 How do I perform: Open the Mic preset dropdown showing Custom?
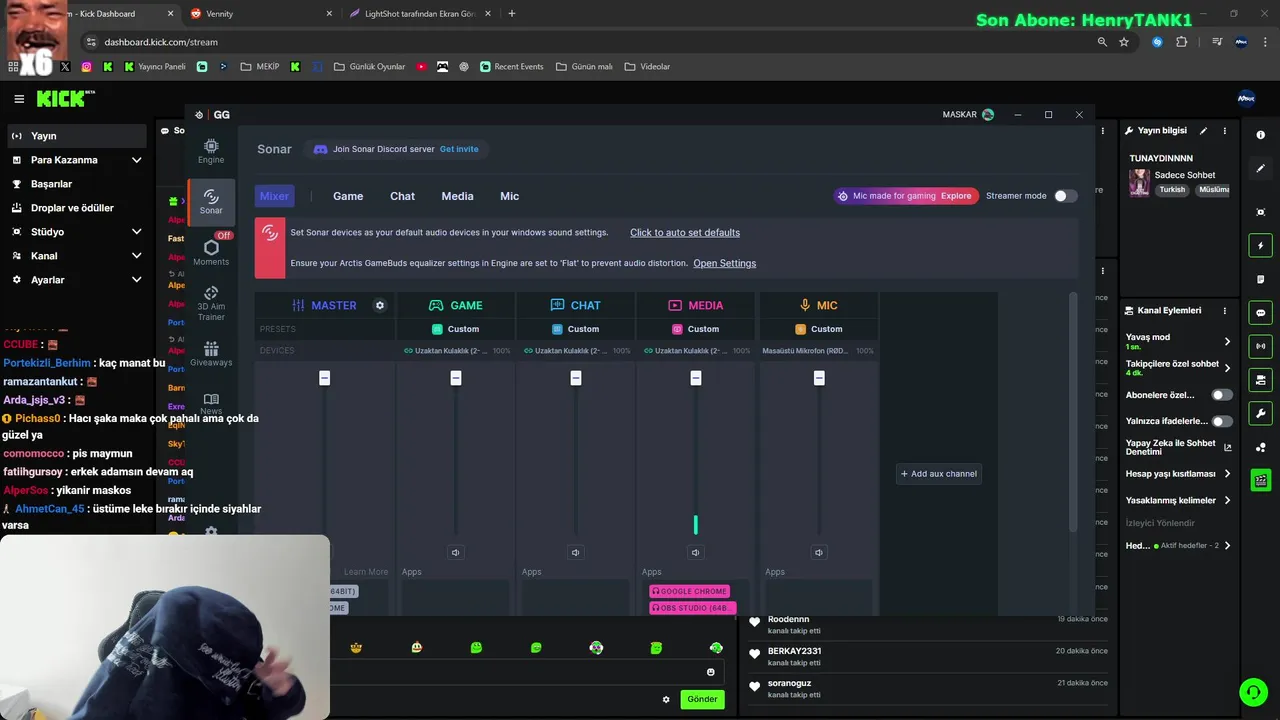[819, 329]
